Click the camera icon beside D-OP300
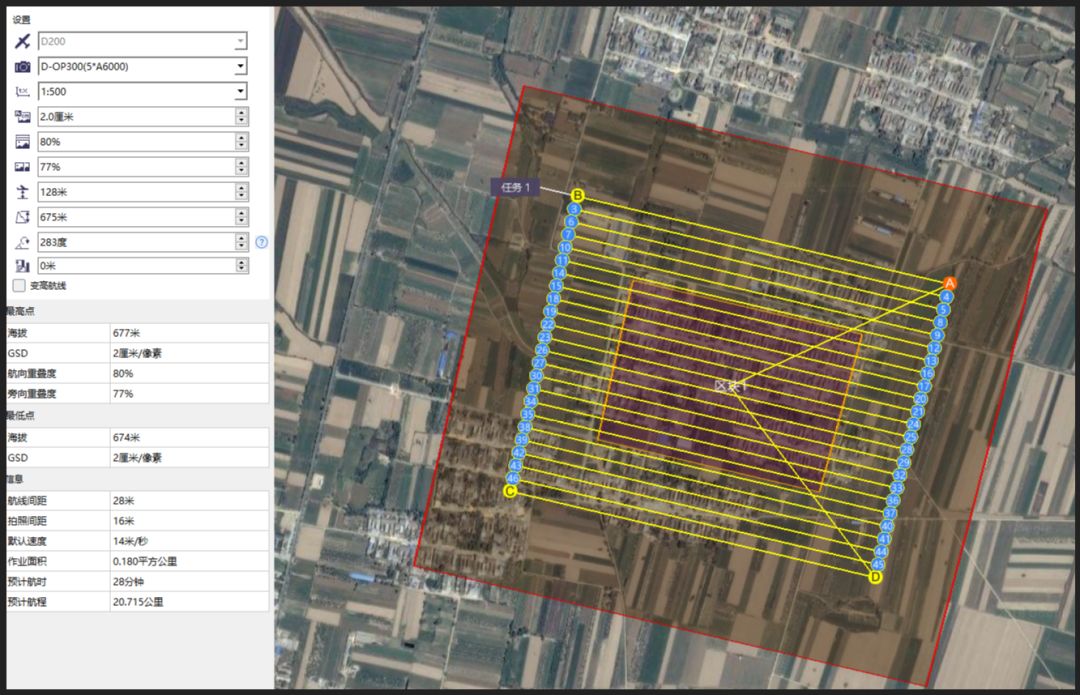The width and height of the screenshot is (1080, 695). (x=21, y=67)
